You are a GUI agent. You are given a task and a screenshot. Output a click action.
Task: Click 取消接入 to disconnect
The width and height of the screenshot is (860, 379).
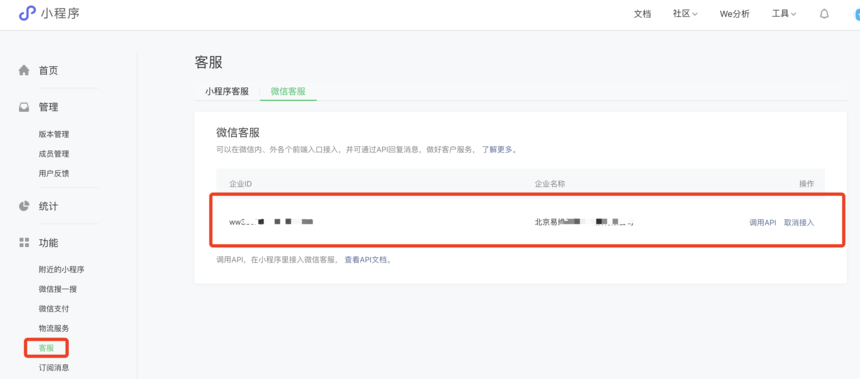799,223
